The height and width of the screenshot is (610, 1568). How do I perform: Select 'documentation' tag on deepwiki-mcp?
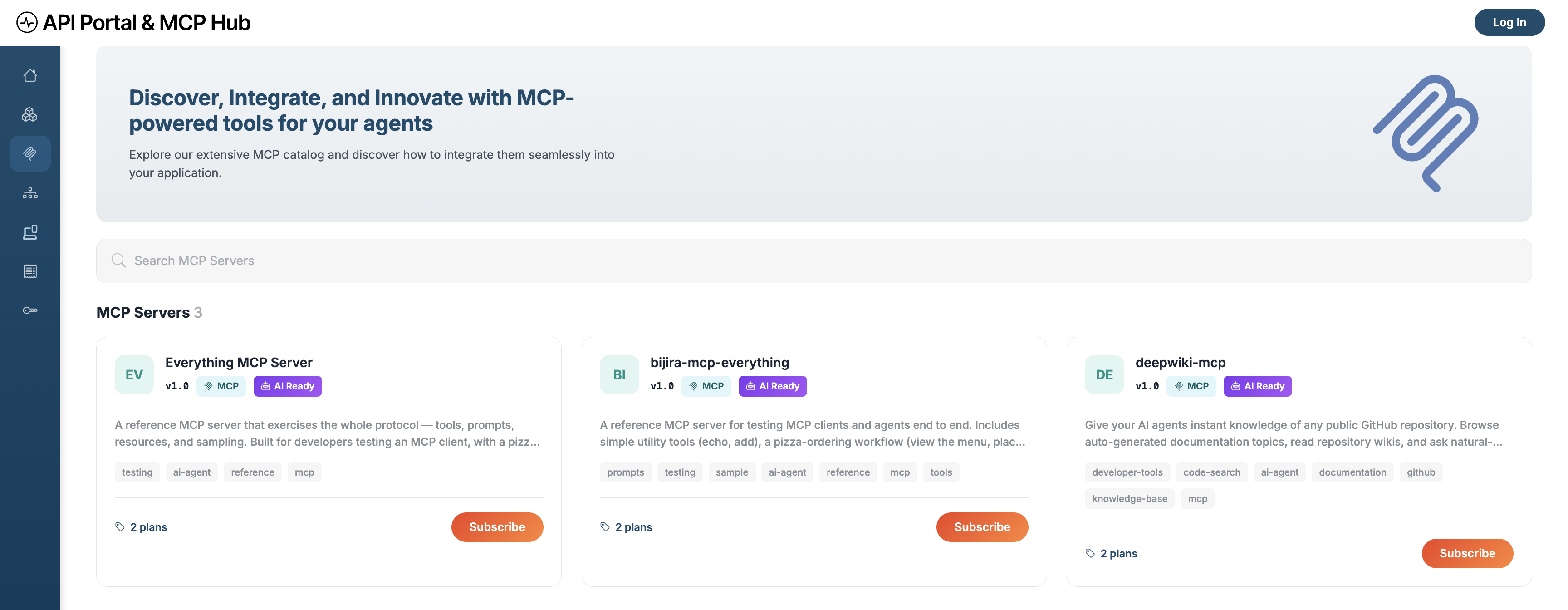(1352, 472)
